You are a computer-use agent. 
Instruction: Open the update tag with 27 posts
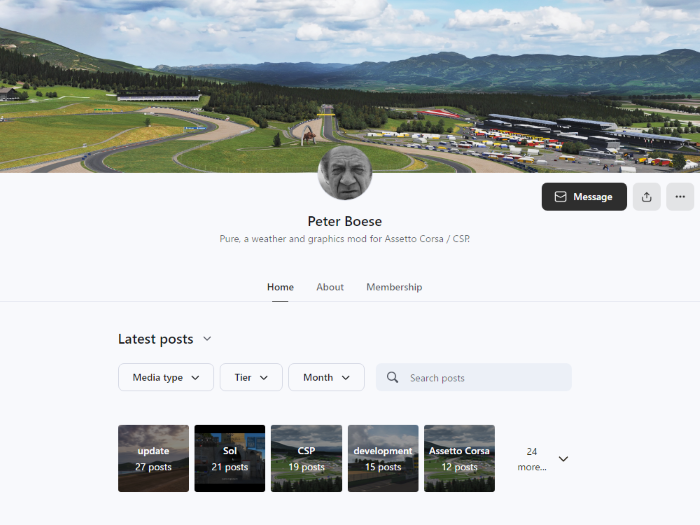tap(153, 458)
